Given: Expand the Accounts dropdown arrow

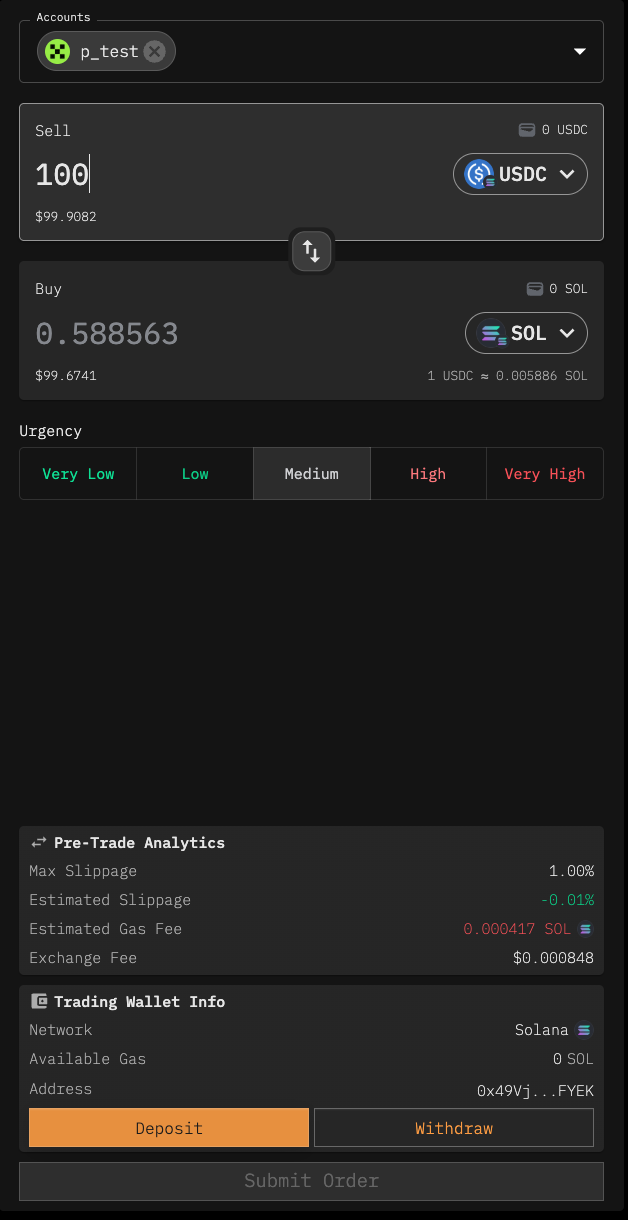Looking at the screenshot, I should 579,52.
